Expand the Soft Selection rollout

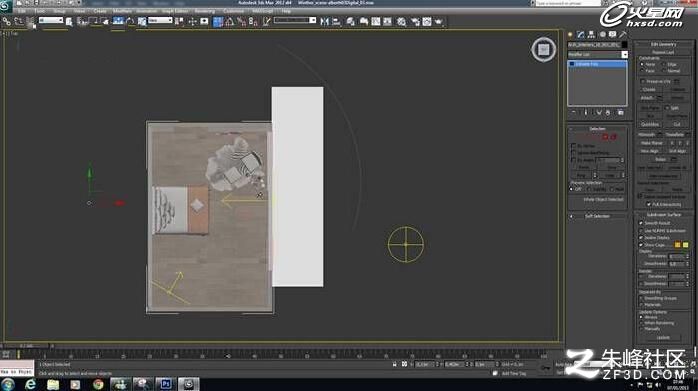point(597,216)
